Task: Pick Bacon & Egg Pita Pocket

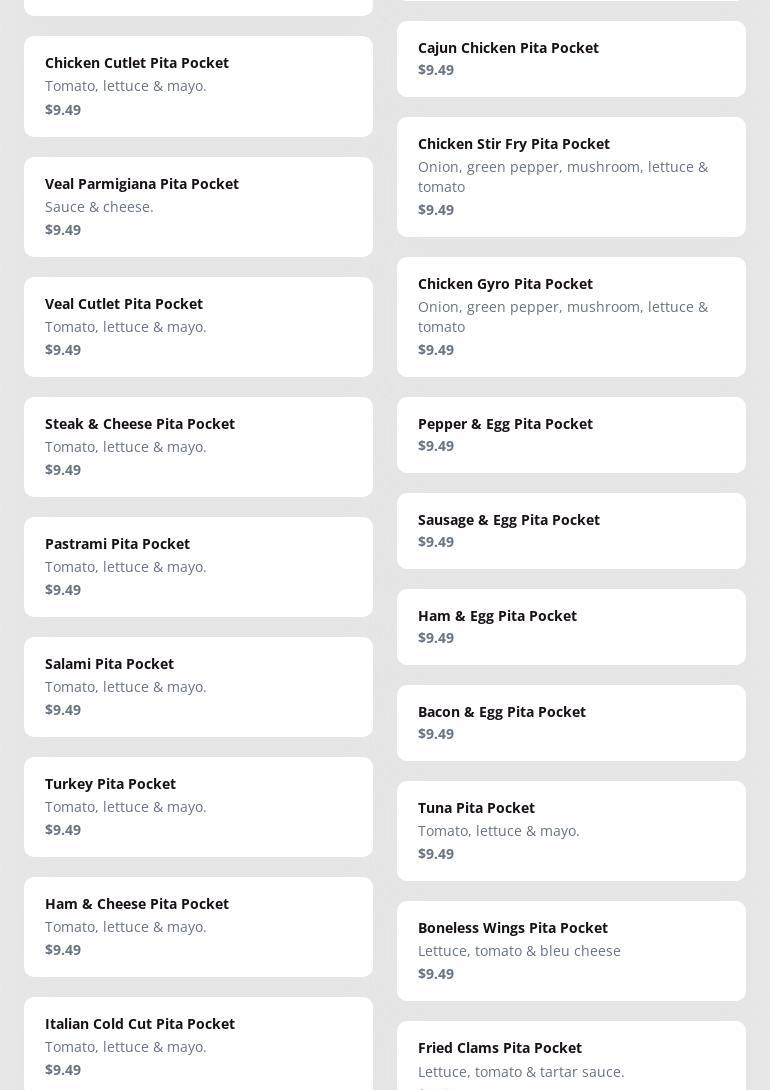Action: (x=571, y=722)
